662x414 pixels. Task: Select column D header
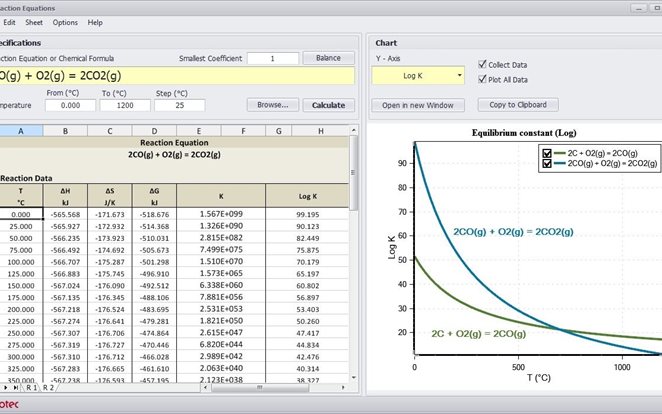click(154, 131)
